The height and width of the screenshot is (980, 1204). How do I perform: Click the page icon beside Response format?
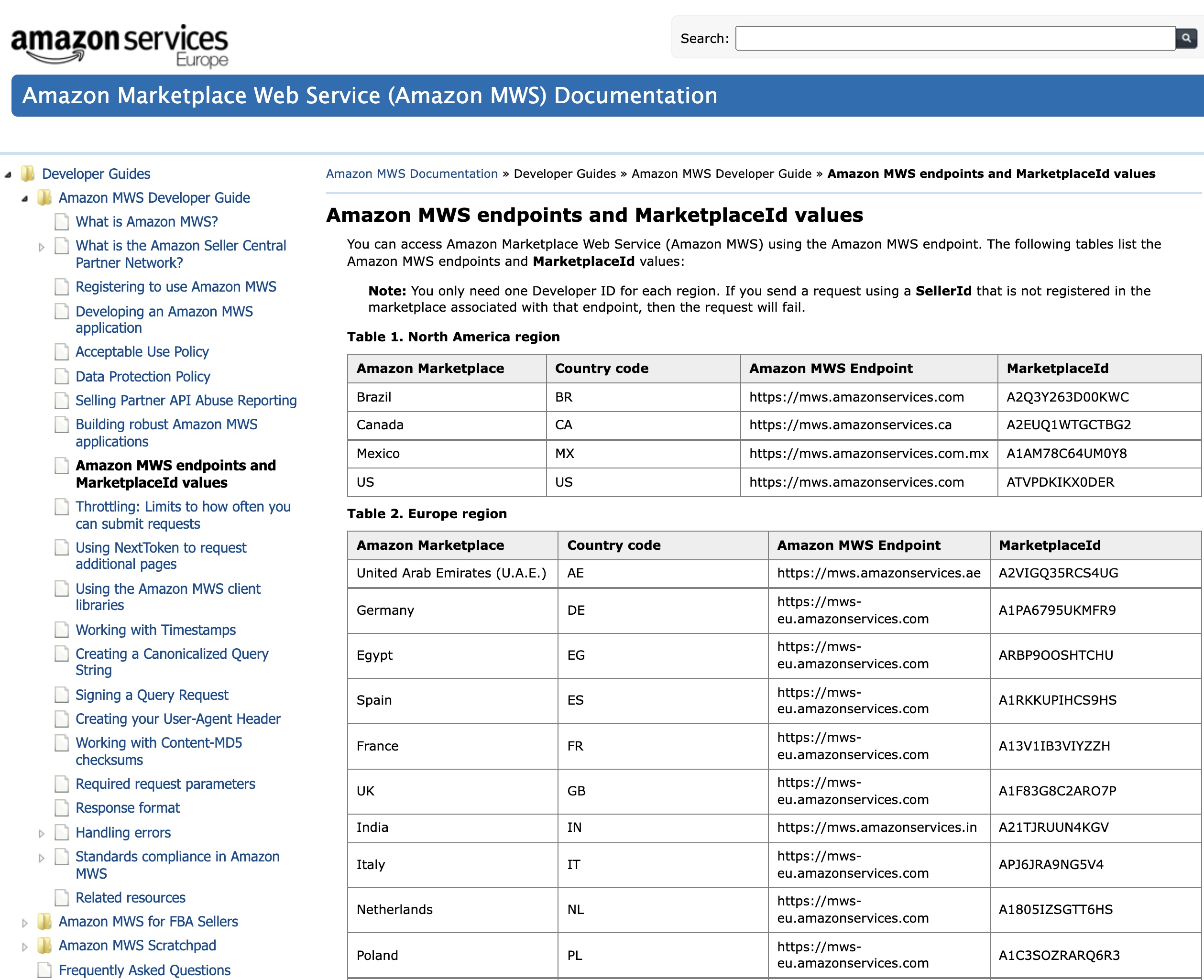tap(62, 808)
